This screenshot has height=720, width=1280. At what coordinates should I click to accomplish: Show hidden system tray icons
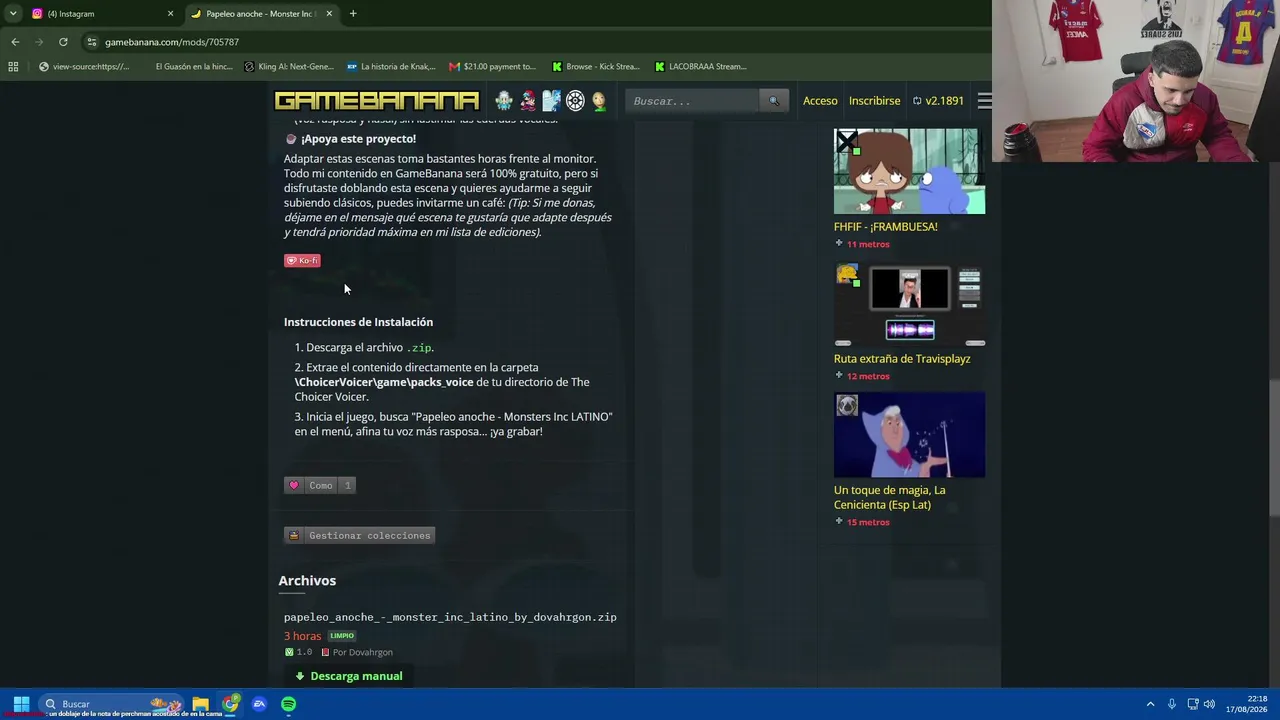tap(1150, 704)
